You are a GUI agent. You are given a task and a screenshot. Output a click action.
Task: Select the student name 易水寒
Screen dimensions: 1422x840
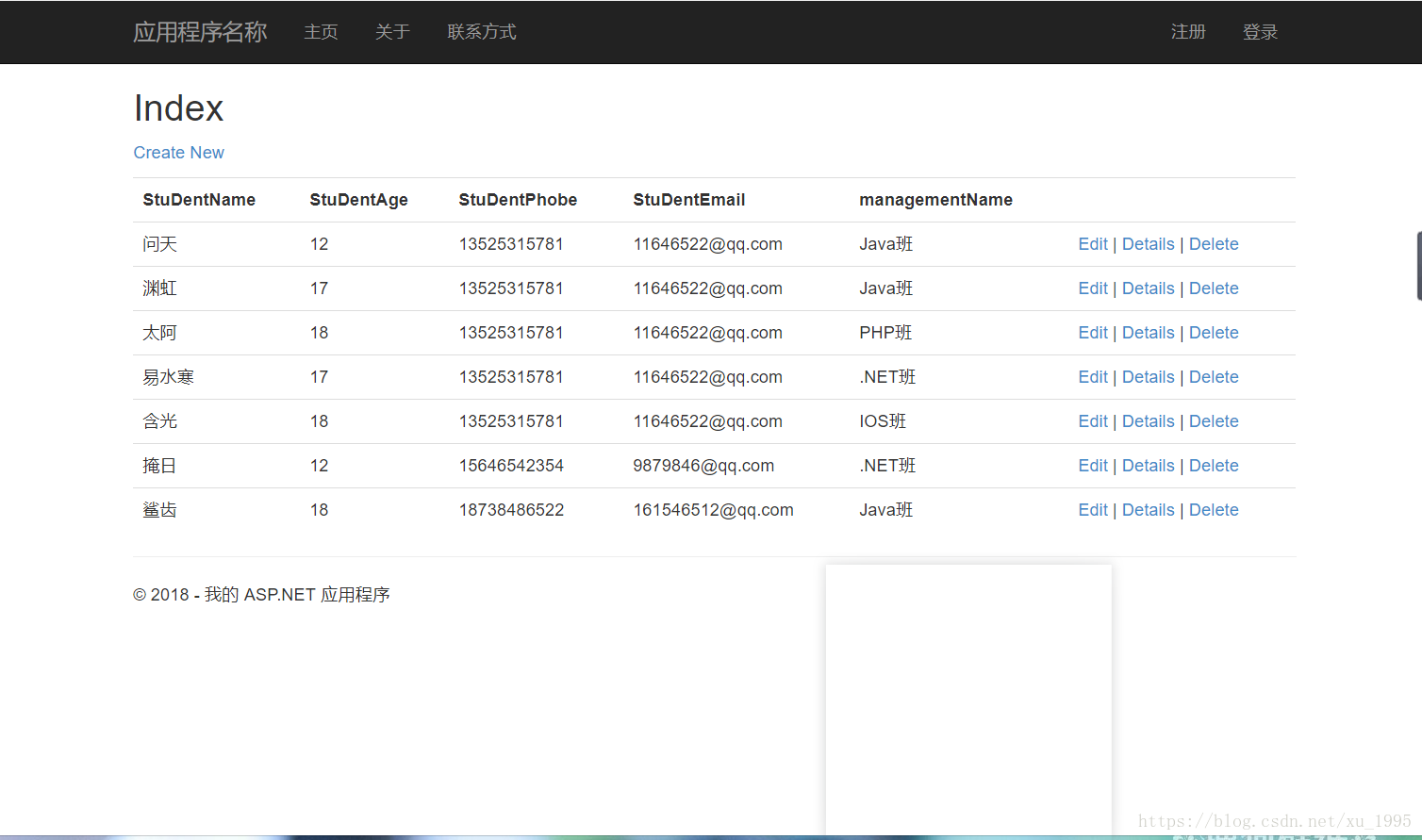click(169, 377)
